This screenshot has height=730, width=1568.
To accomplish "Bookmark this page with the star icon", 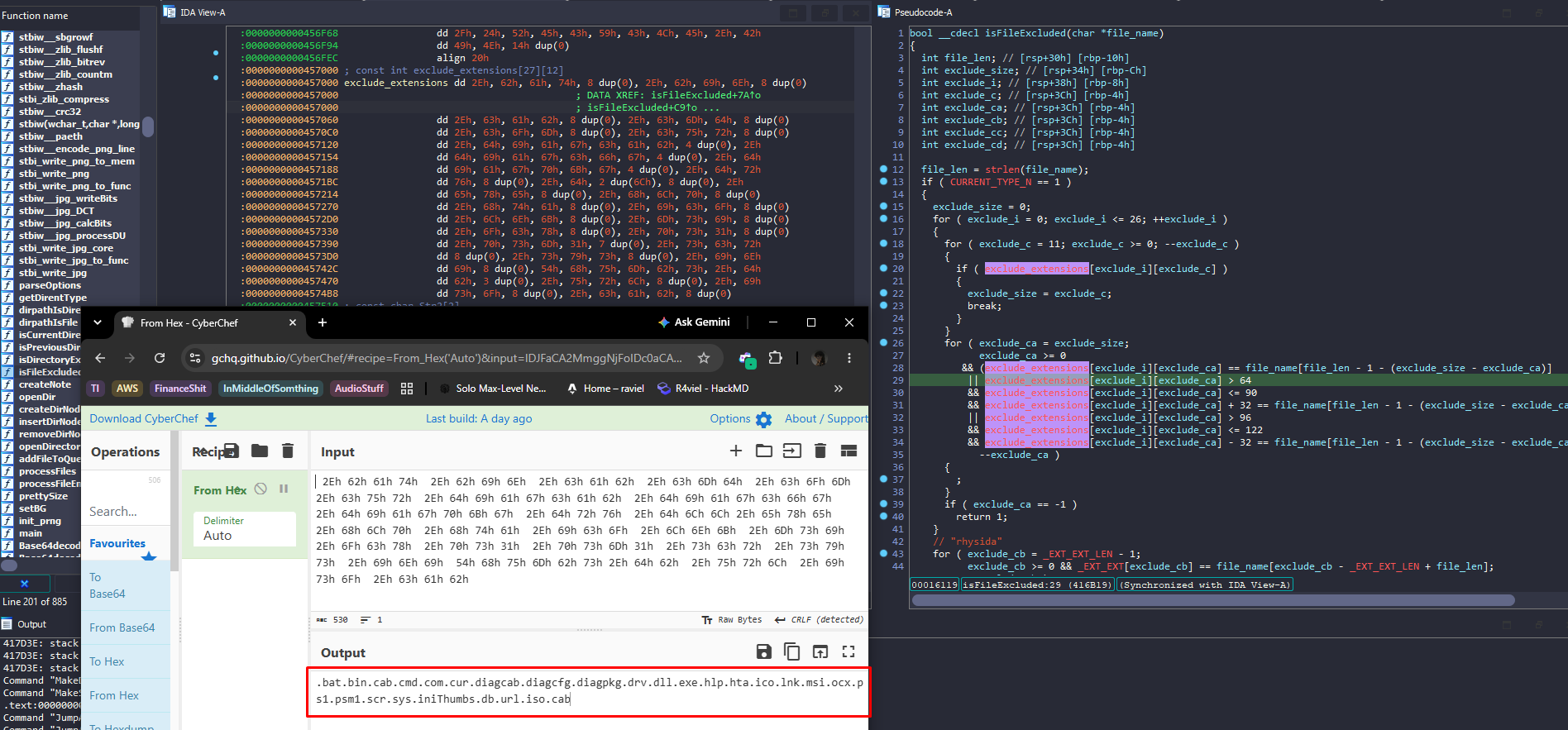I will (x=704, y=358).
